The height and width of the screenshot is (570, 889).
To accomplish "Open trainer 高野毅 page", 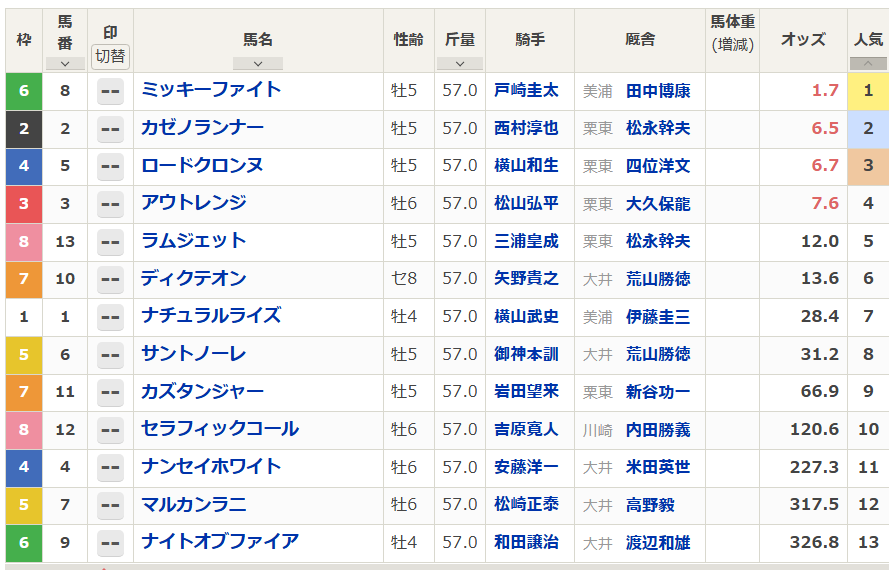I will pos(650,505).
